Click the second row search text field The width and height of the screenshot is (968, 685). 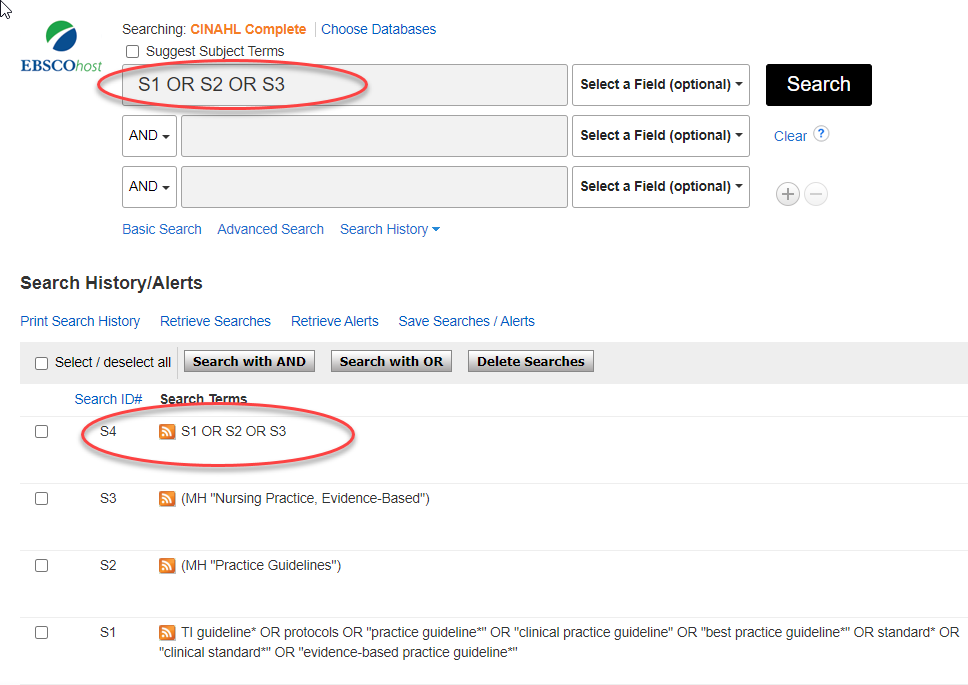point(374,136)
